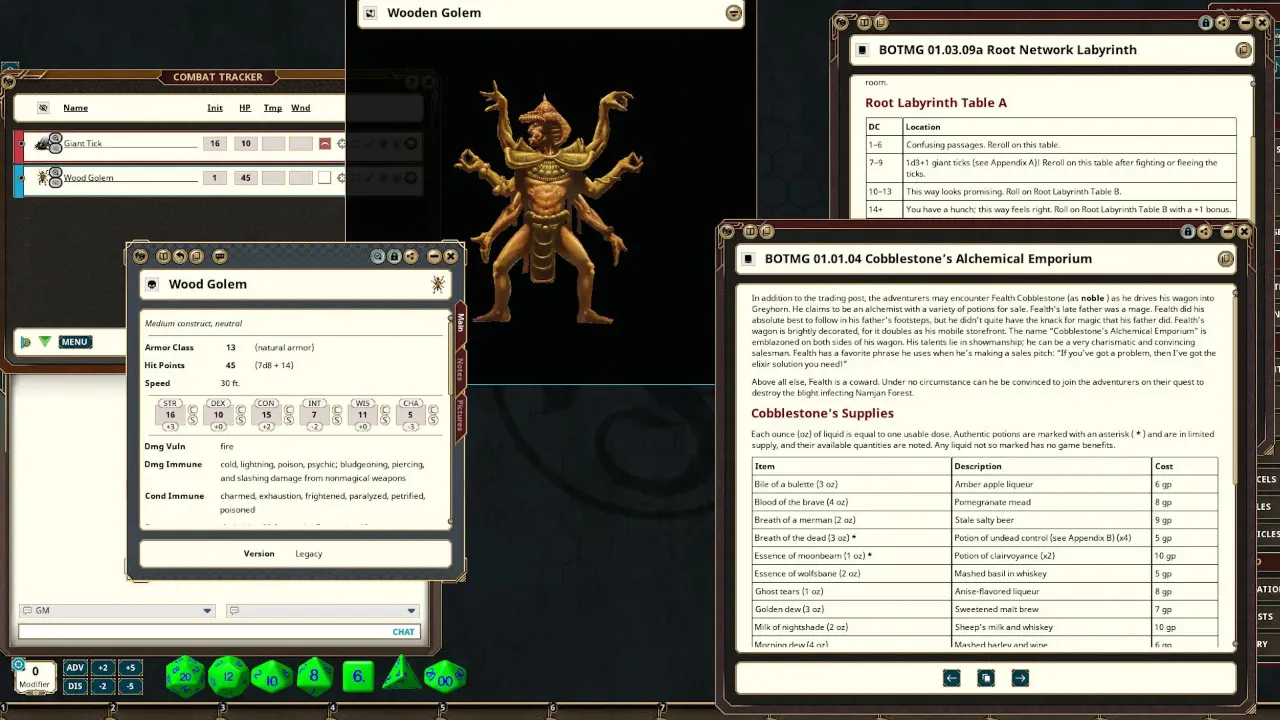Go to previous story page in Cobblestone window
1280x720 pixels.
coord(952,678)
